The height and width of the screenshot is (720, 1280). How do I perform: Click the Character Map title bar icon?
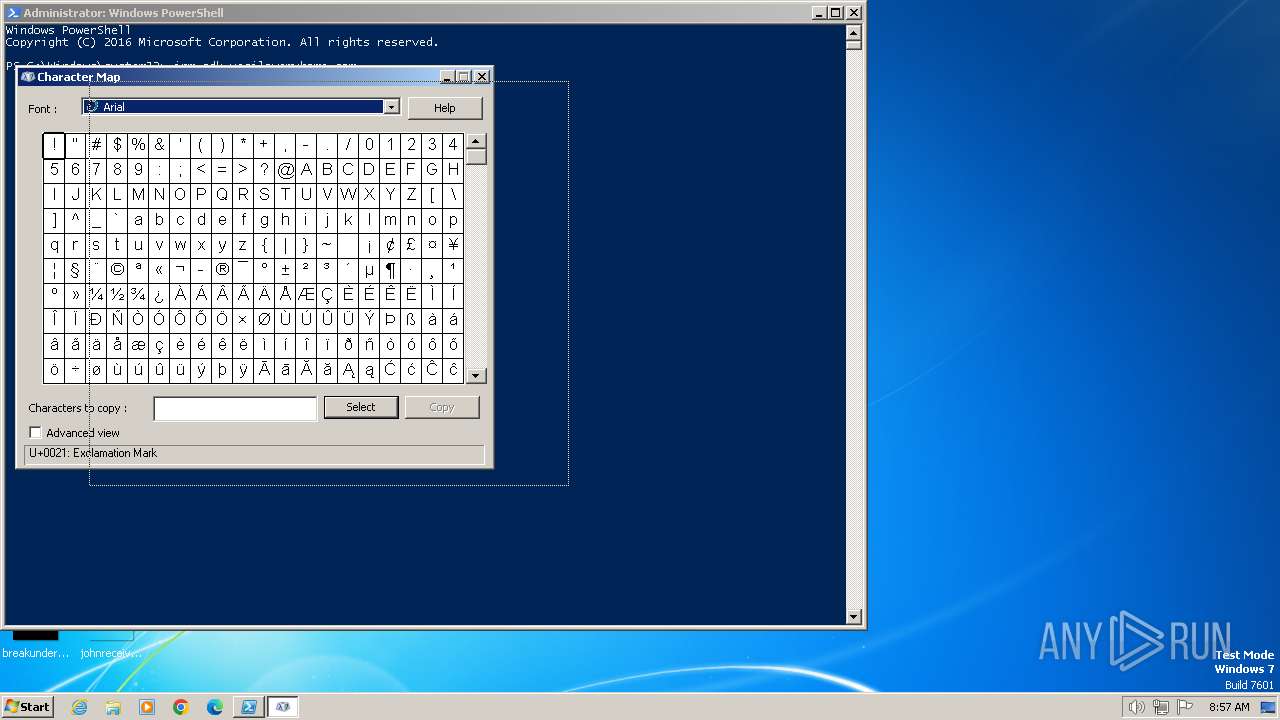coord(28,77)
